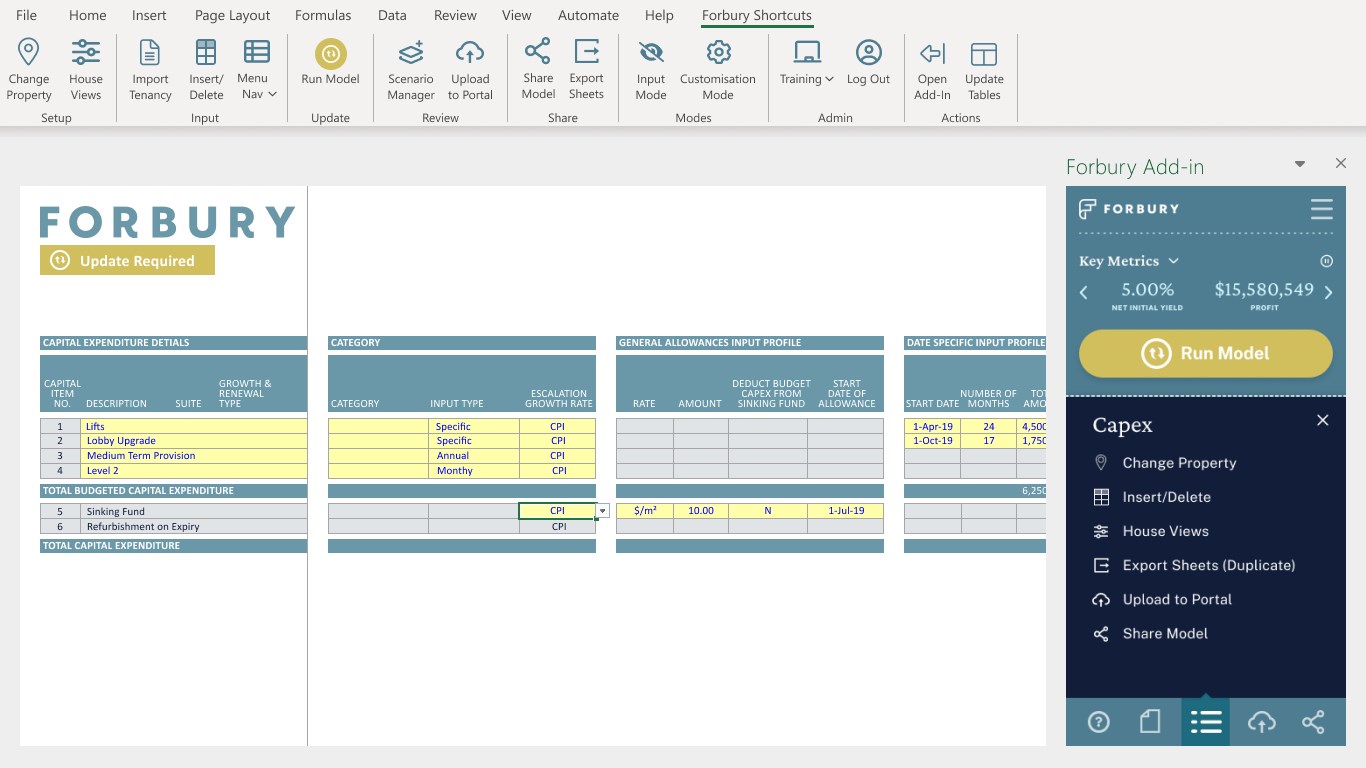Open Export Sheets tool

[586, 69]
